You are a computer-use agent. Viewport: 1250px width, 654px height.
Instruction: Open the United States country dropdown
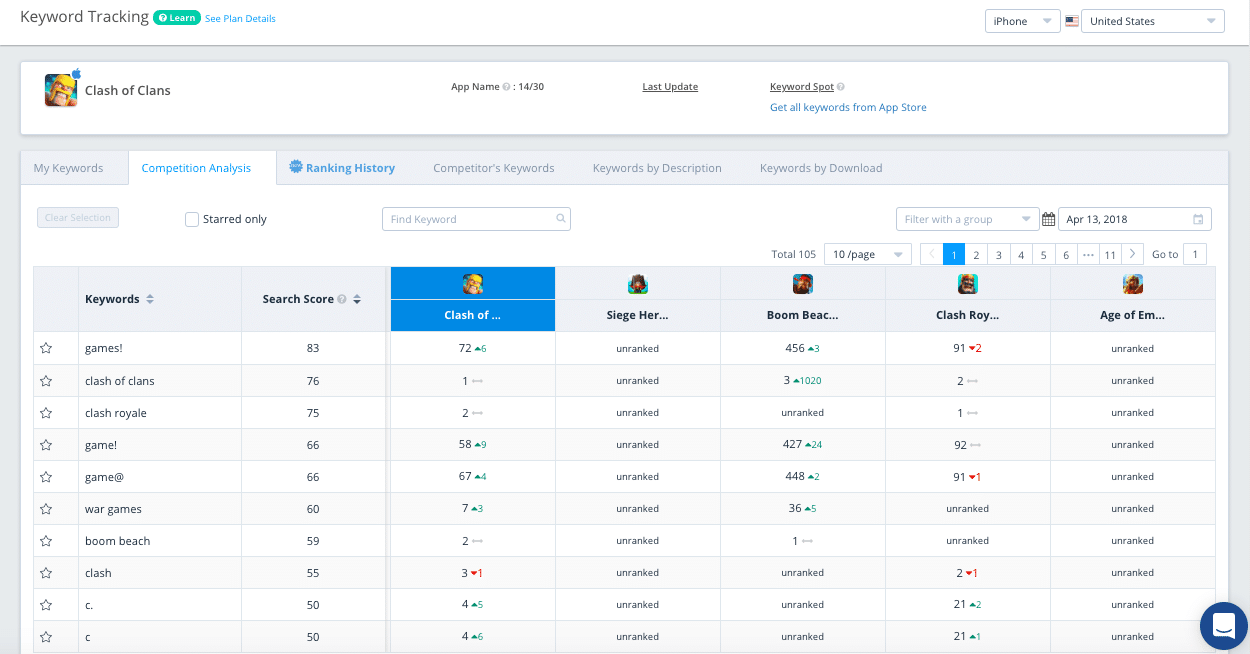1153,21
